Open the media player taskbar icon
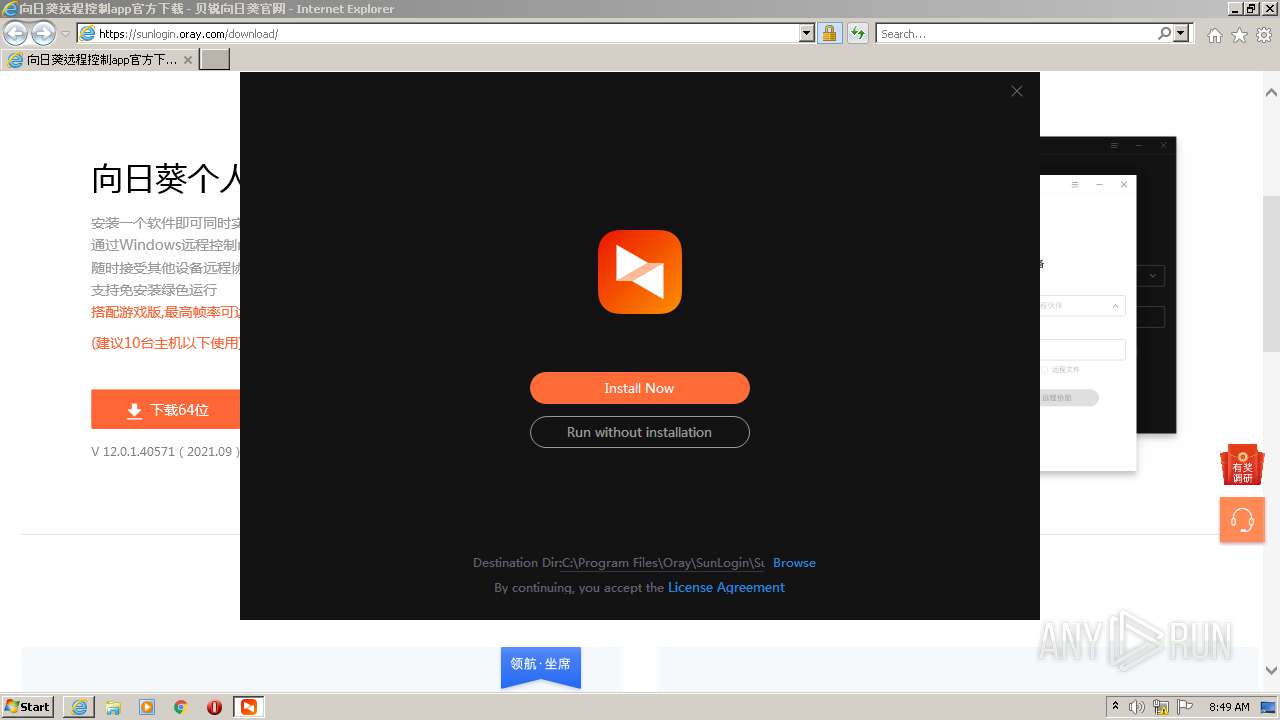This screenshot has width=1280, height=720. tap(147, 707)
